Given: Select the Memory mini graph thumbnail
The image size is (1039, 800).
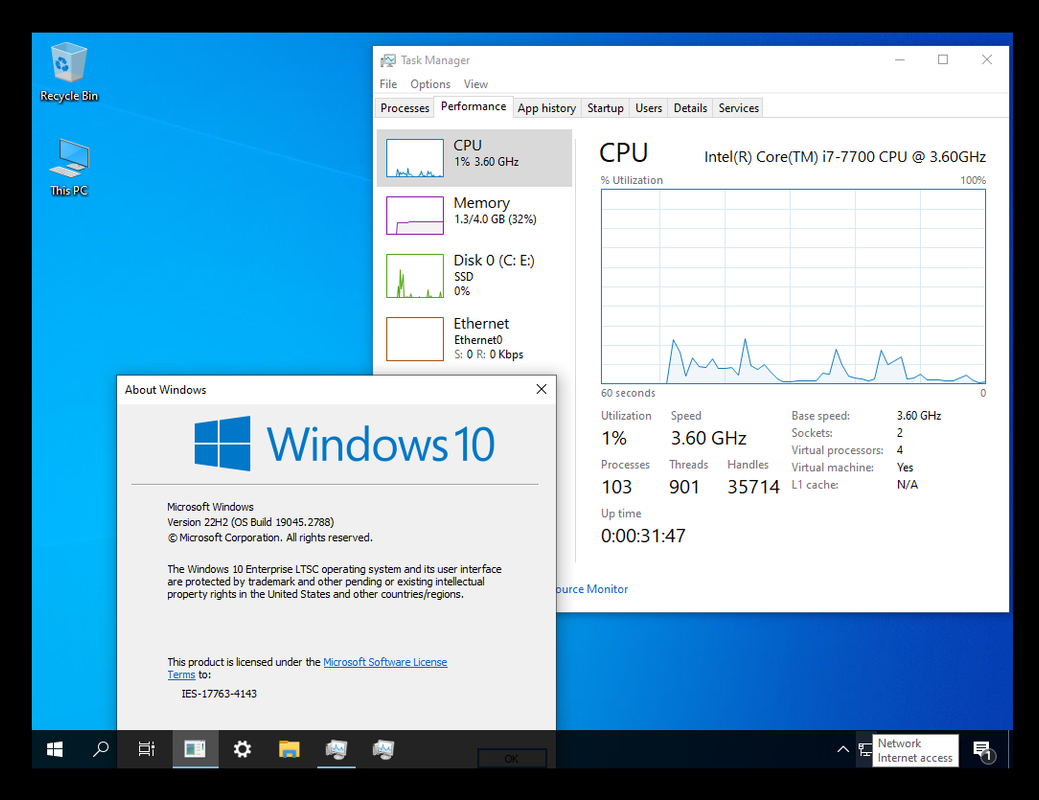Looking at the screenshot, I should [415, 215].
